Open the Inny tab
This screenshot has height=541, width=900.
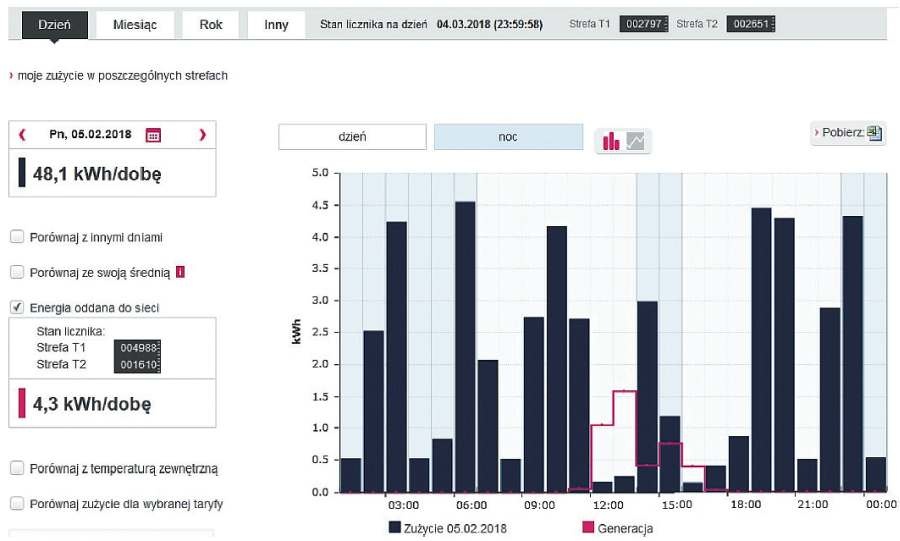point(276,25)
